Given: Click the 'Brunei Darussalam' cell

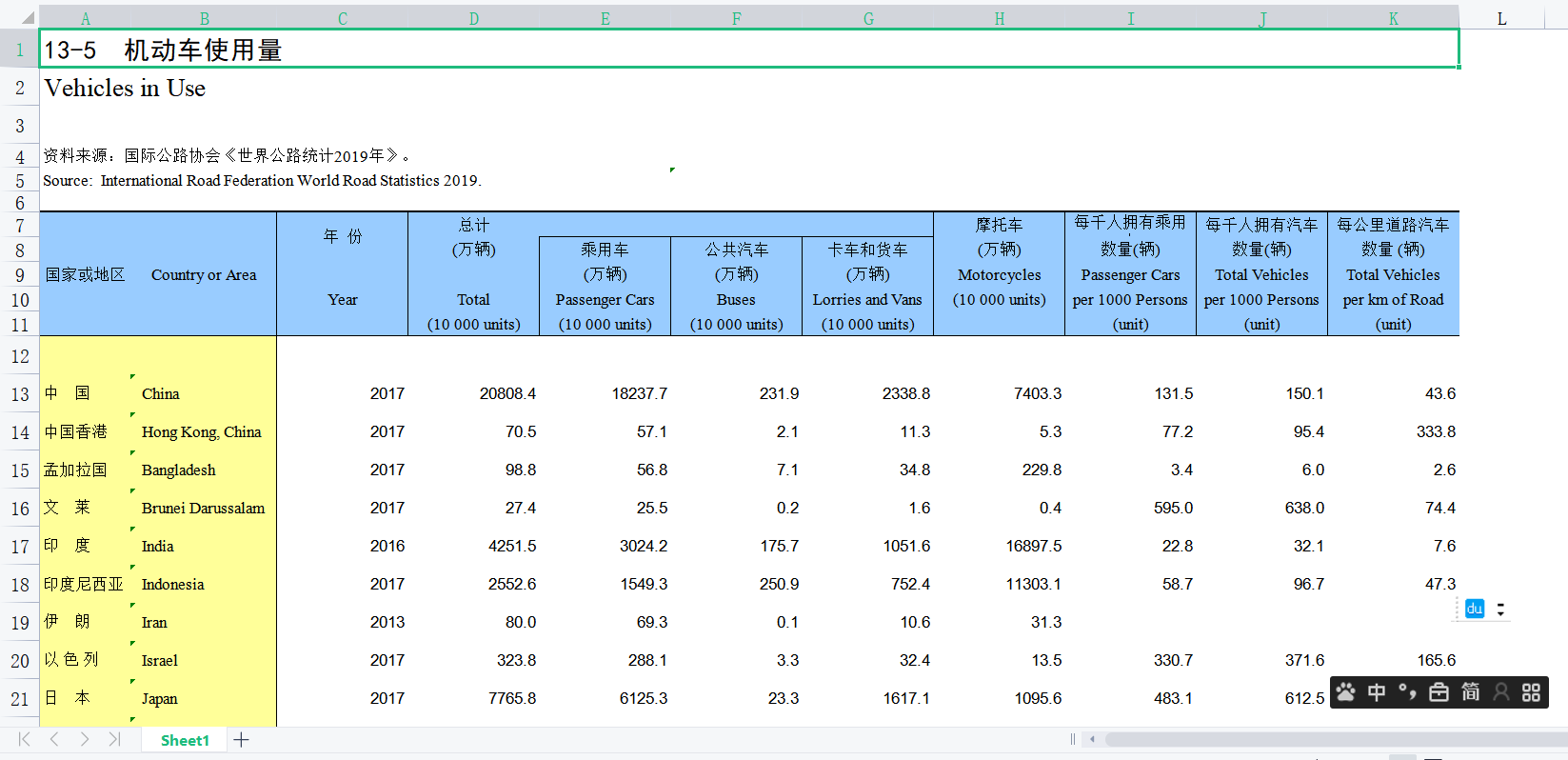Looking at the screenshot, I should (x=204, y=508).
